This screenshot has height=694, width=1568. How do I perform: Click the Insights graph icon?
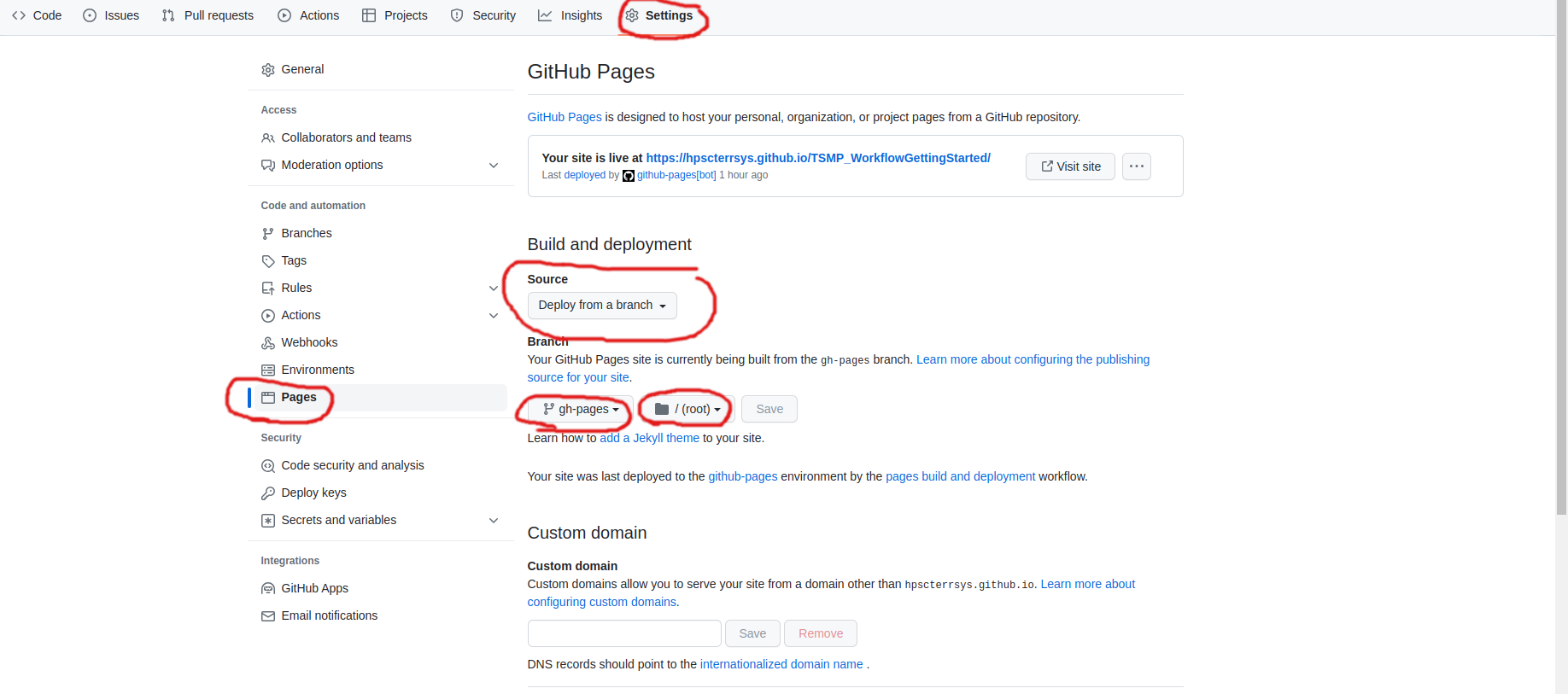click(x=545, y=15)
